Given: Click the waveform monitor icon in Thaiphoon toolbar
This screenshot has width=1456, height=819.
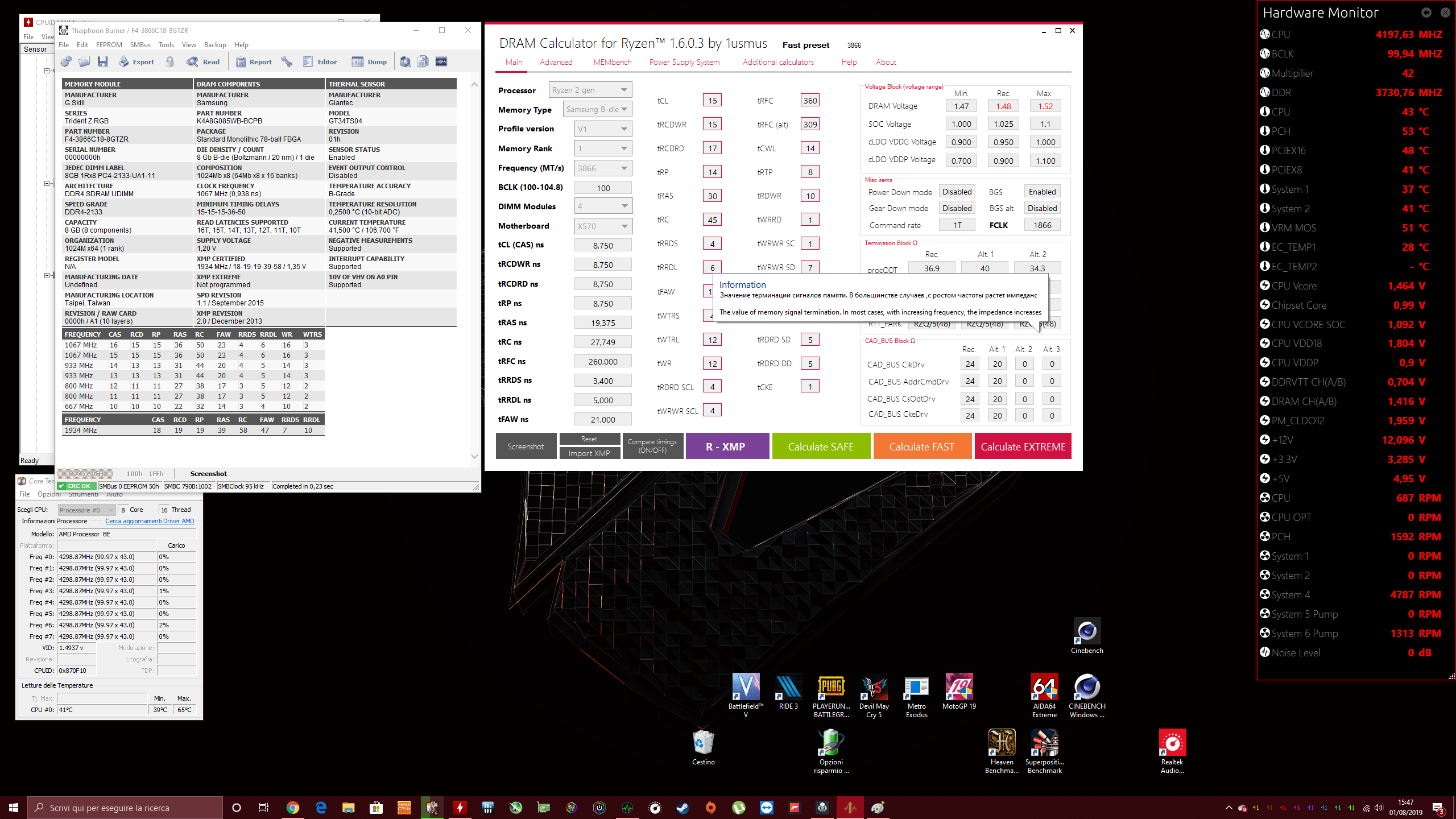Looking at the screenshot, I should [441, 61].
